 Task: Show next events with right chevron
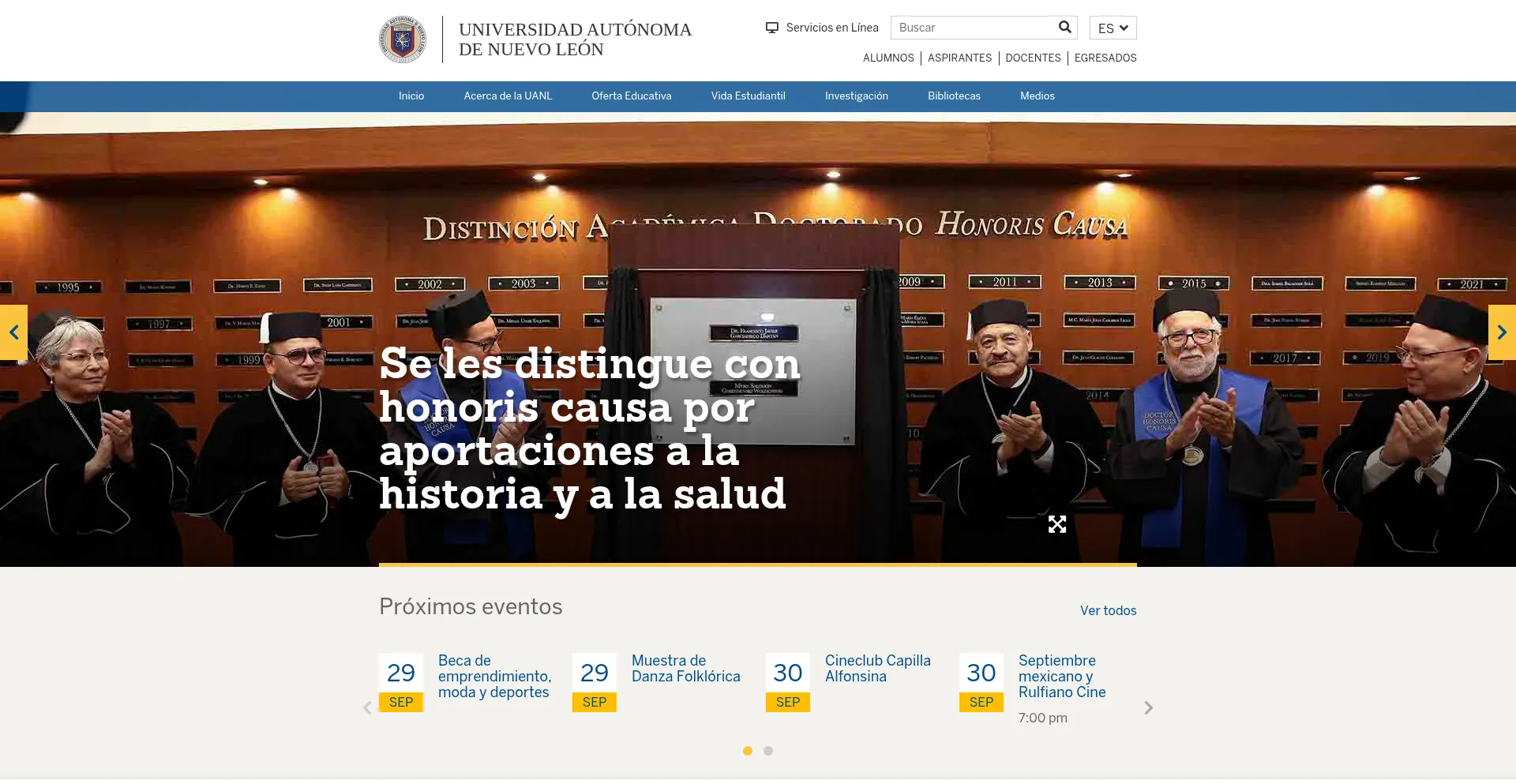[x=1149, y=707]
